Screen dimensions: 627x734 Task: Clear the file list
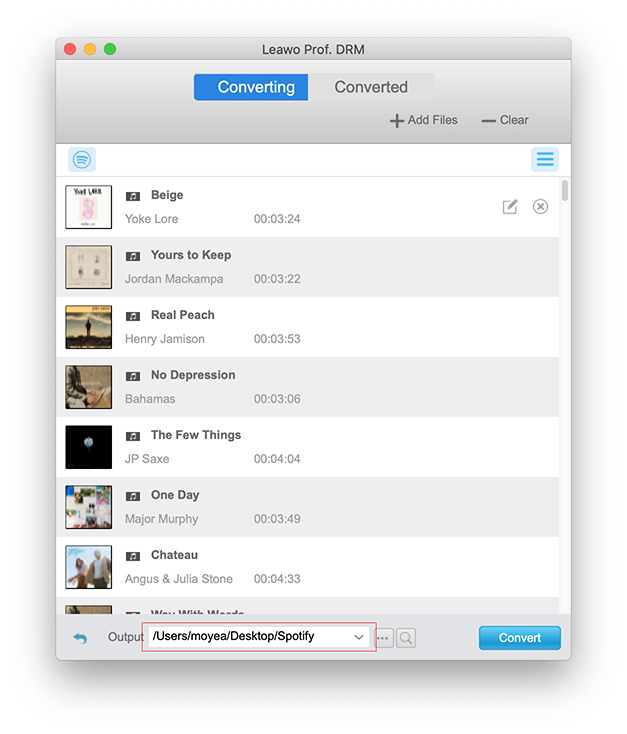coord(505,120)
